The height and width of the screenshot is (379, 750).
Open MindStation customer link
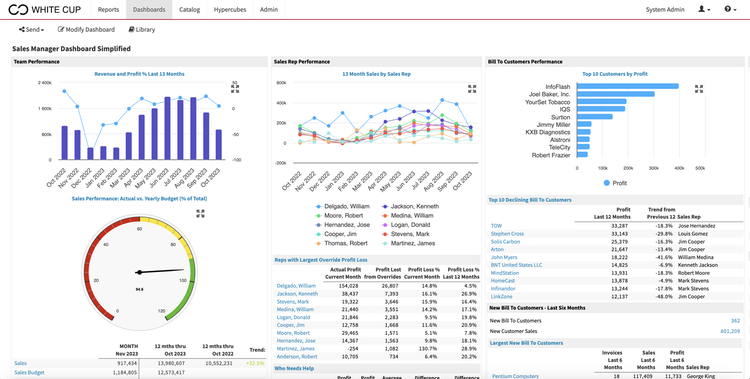click(505, 273)
